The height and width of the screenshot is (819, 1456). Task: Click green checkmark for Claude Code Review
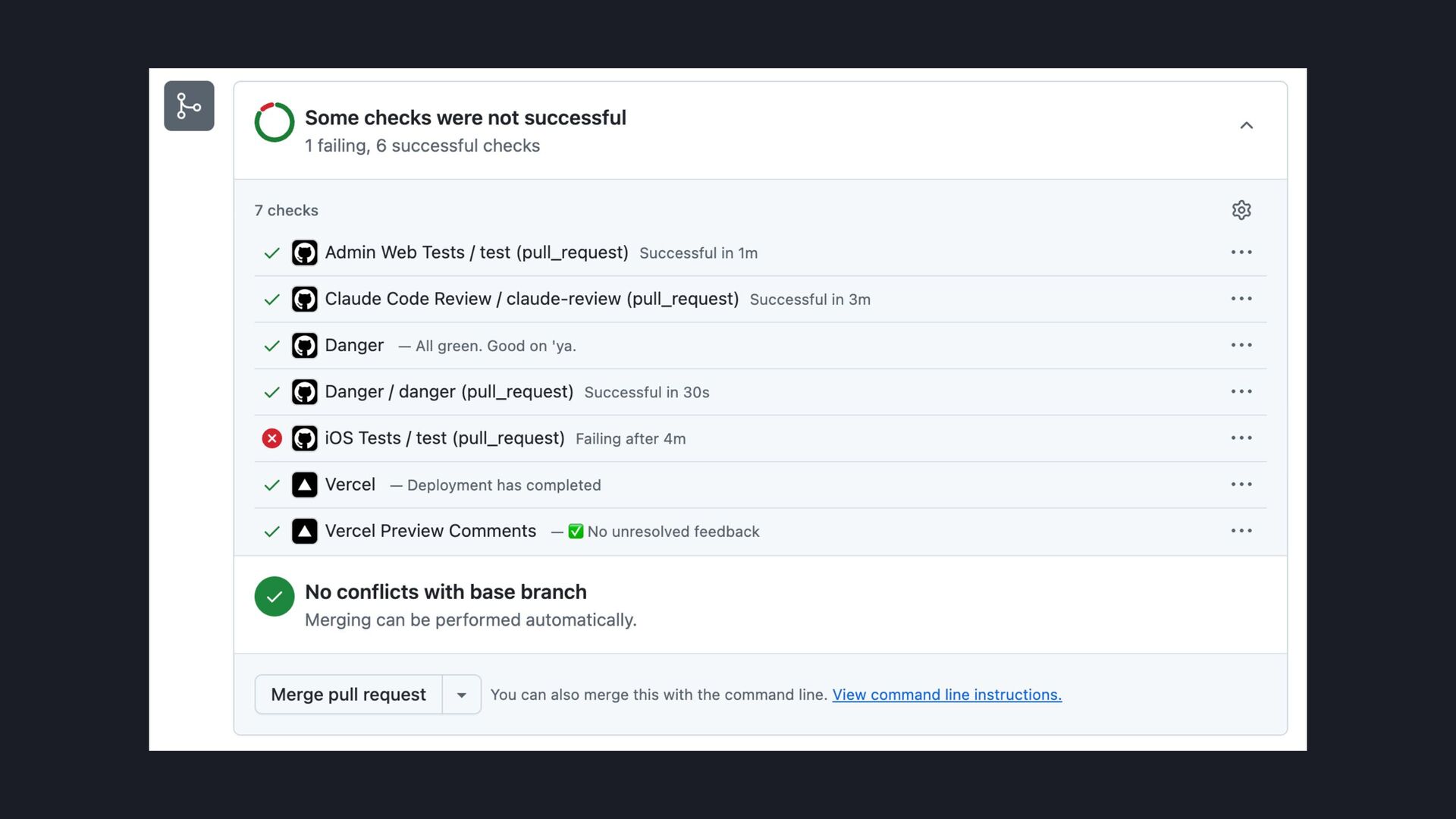271,300
